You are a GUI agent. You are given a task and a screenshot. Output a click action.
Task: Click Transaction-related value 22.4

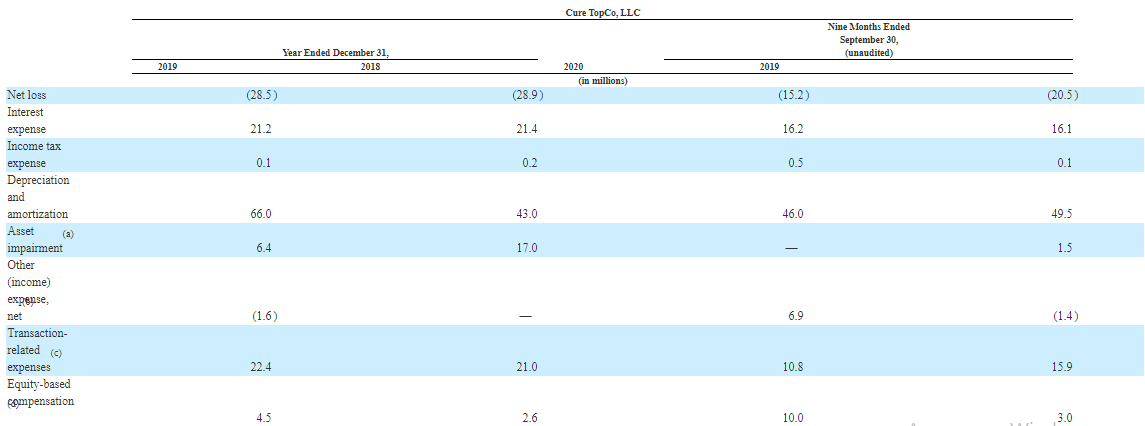pyautogui.click(x=261, y=367)
